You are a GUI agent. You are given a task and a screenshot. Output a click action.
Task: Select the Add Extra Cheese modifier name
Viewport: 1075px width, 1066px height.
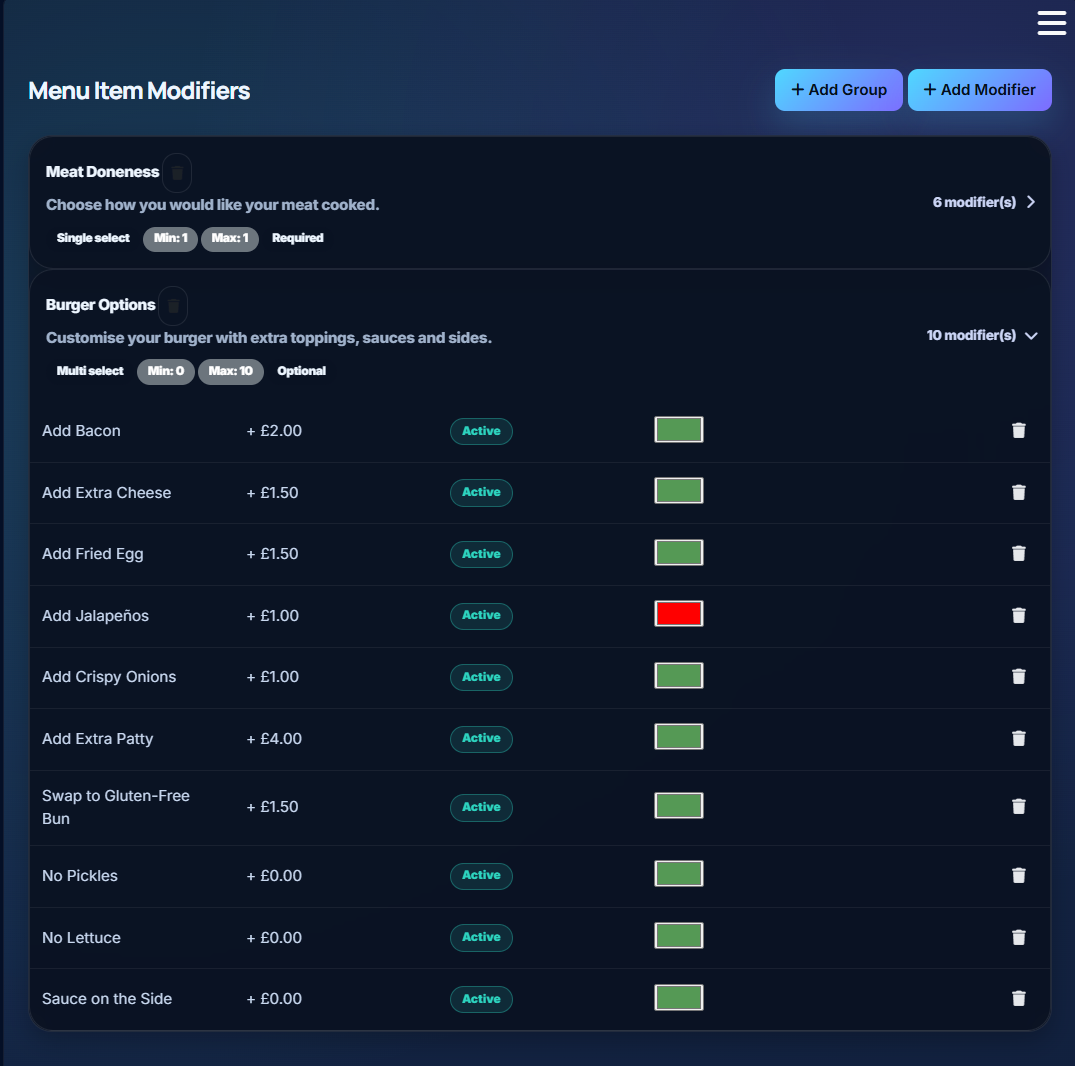tap(106, 492)
